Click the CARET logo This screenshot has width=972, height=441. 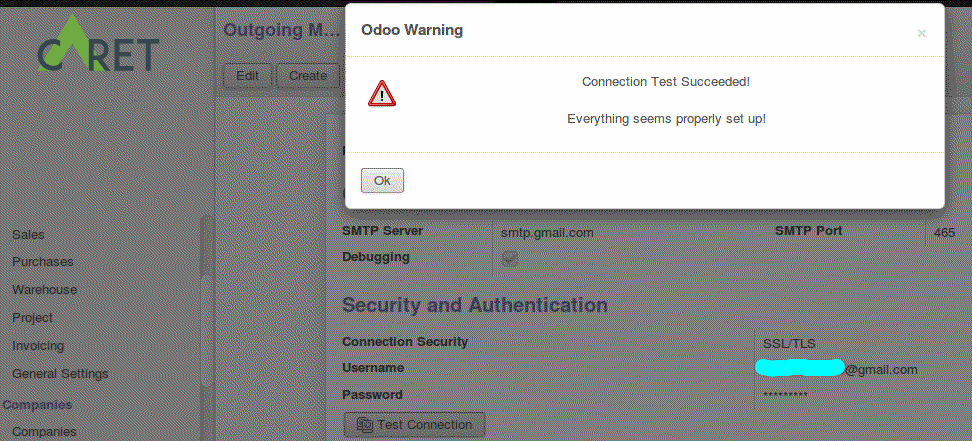point(98,50)
